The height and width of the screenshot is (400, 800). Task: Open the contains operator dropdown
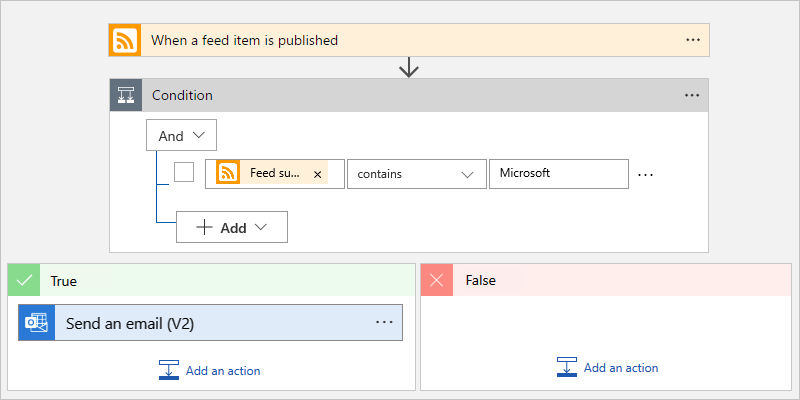(416, 173)
